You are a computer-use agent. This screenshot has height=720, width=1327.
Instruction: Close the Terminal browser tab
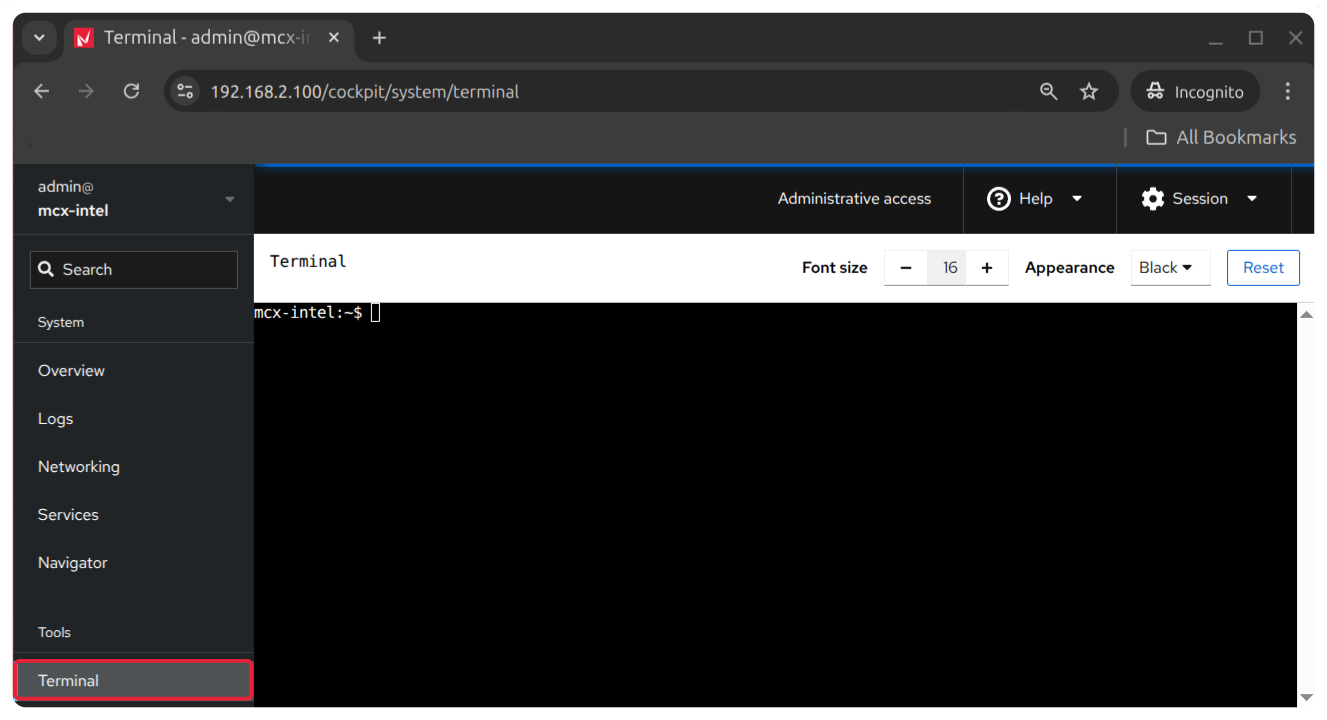pyautogui.click(x=334, y=38)
